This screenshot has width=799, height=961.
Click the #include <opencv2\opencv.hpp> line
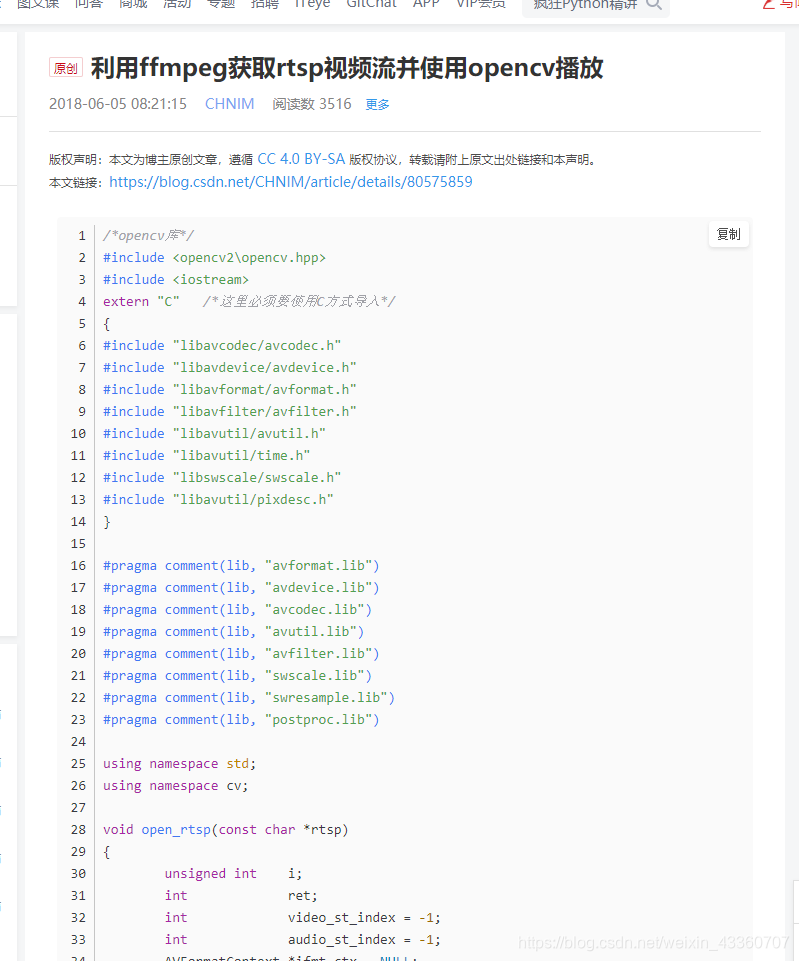click(x=214, y=257)
